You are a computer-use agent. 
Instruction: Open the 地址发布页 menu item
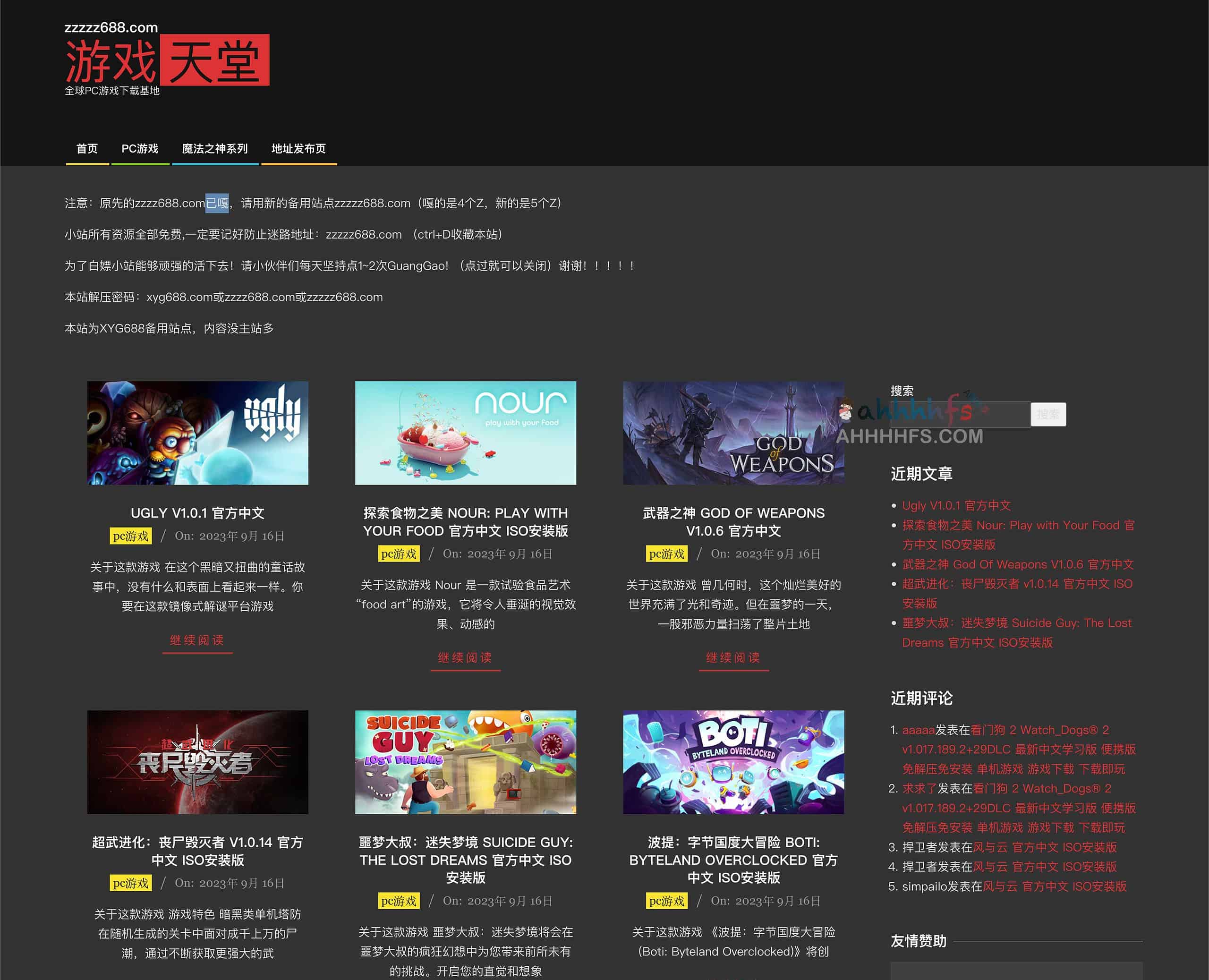pos(298,148)
